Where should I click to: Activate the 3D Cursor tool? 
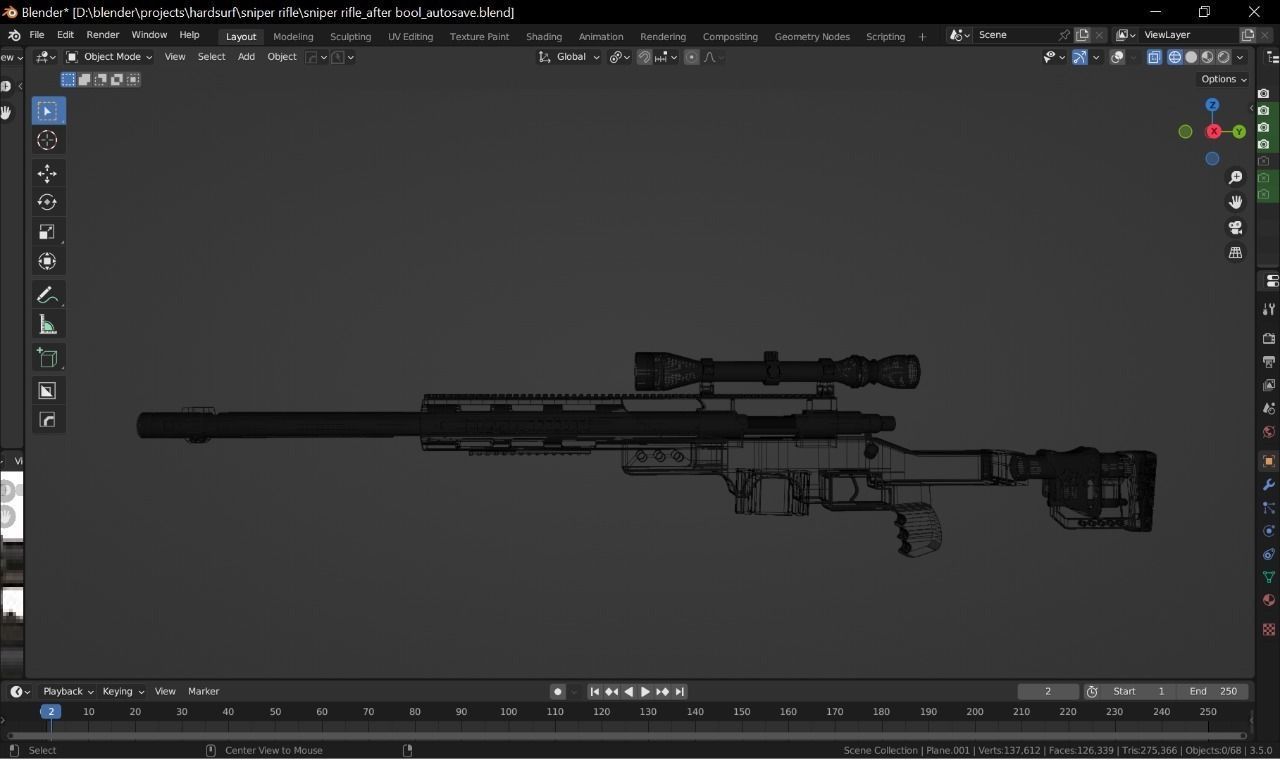point(47,140)
